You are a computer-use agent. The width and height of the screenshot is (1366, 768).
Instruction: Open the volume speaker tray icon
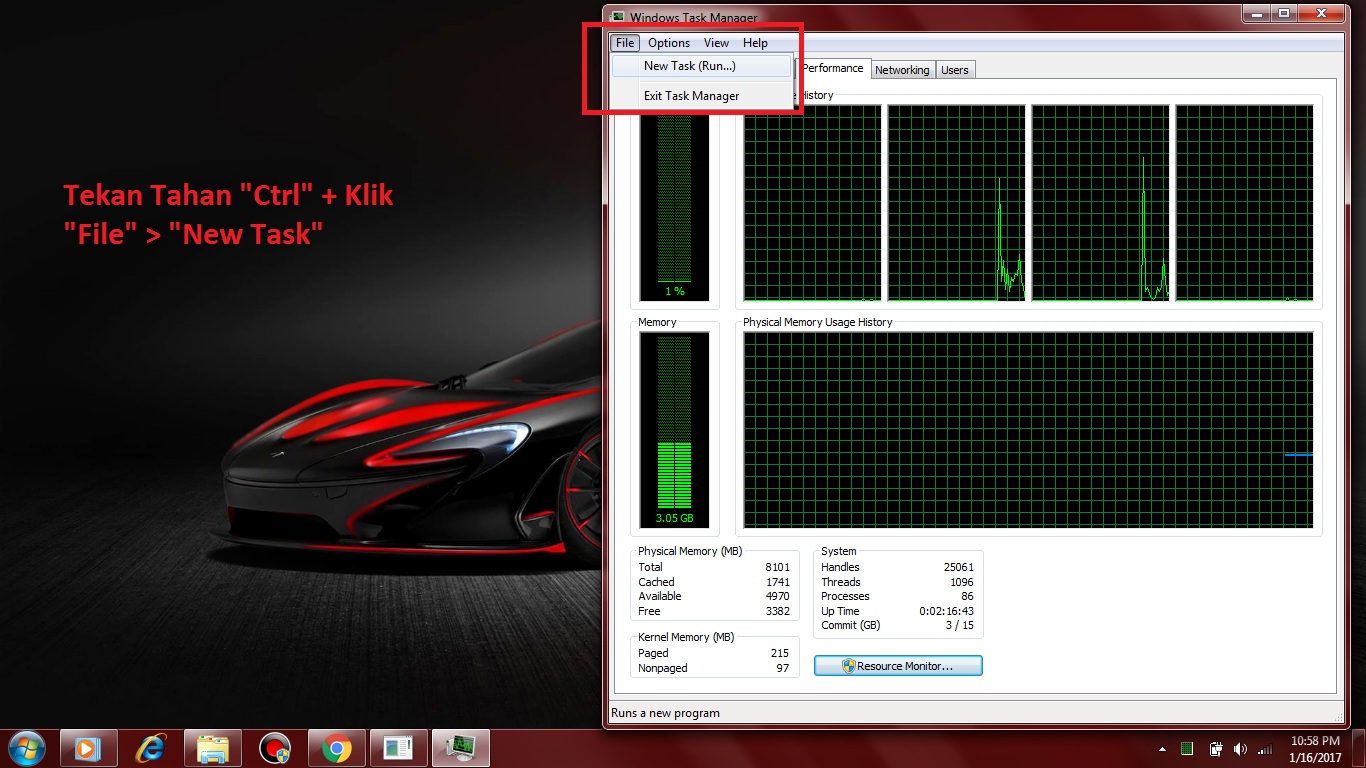[x=1241, y=749]
